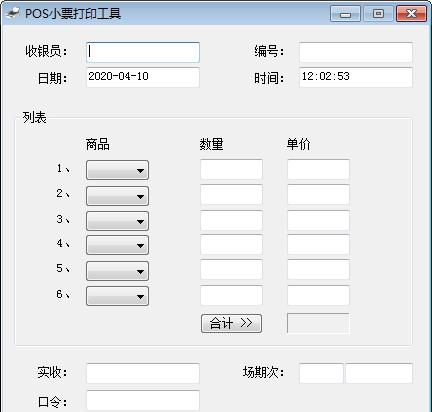Click the 口令 label

pyautogui.click(x=53, y=401)
